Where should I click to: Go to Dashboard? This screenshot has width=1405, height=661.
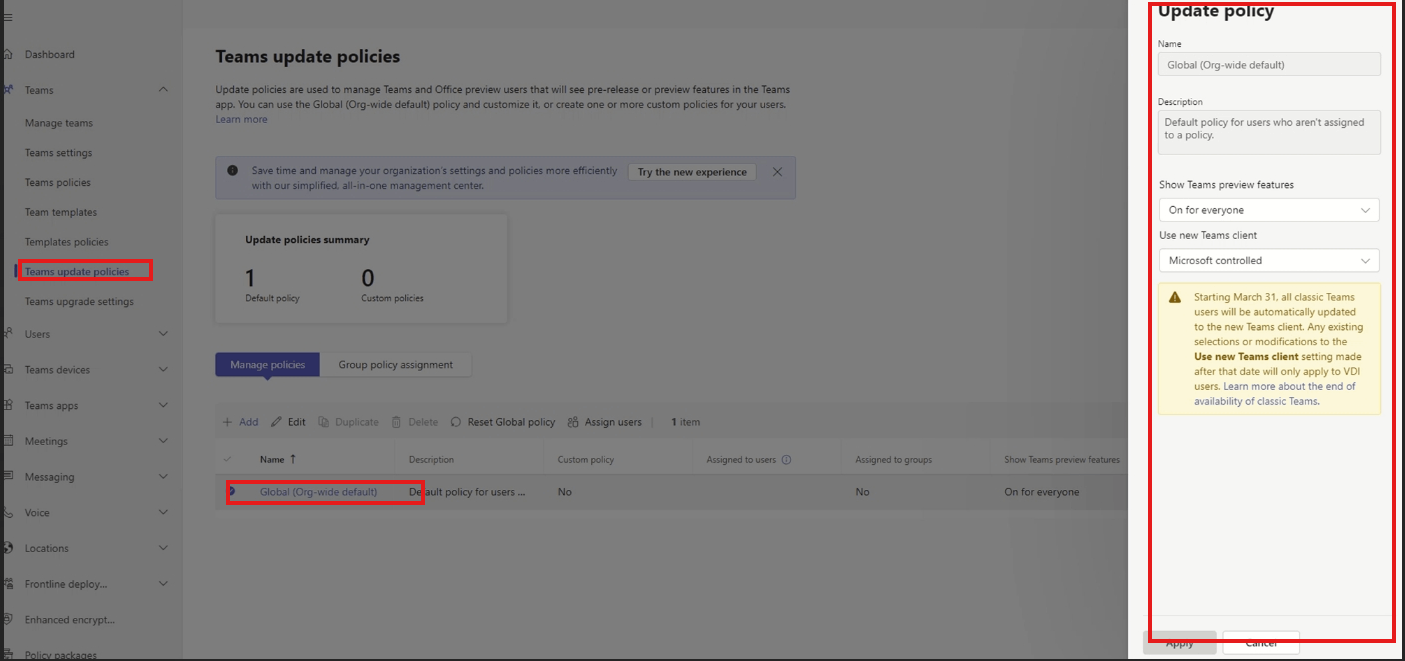[50, 54]
